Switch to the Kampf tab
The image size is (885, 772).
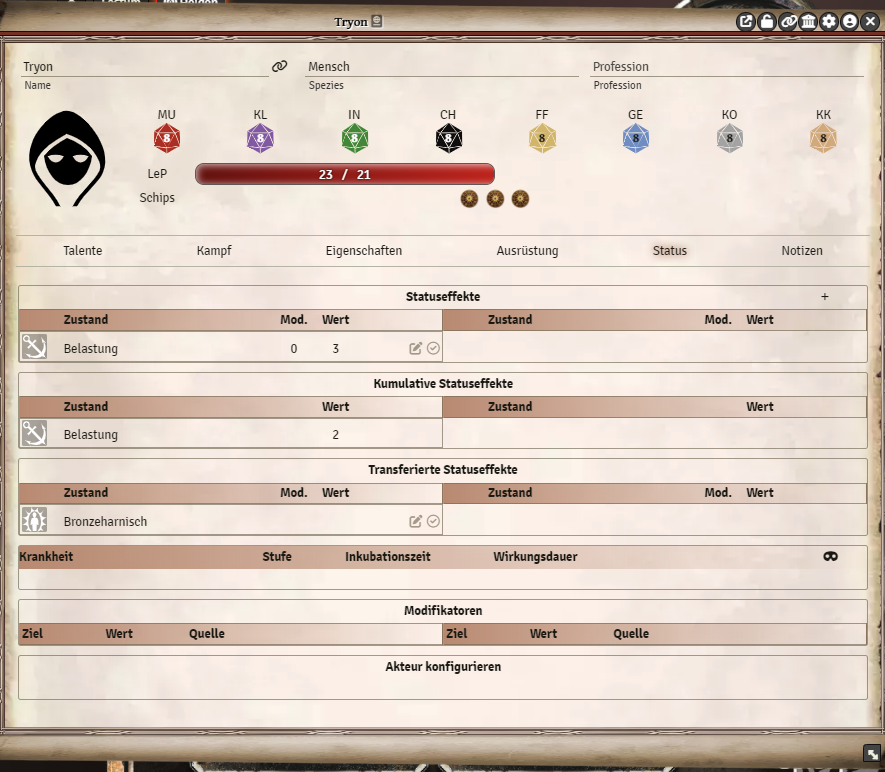(x=214, y=251)
